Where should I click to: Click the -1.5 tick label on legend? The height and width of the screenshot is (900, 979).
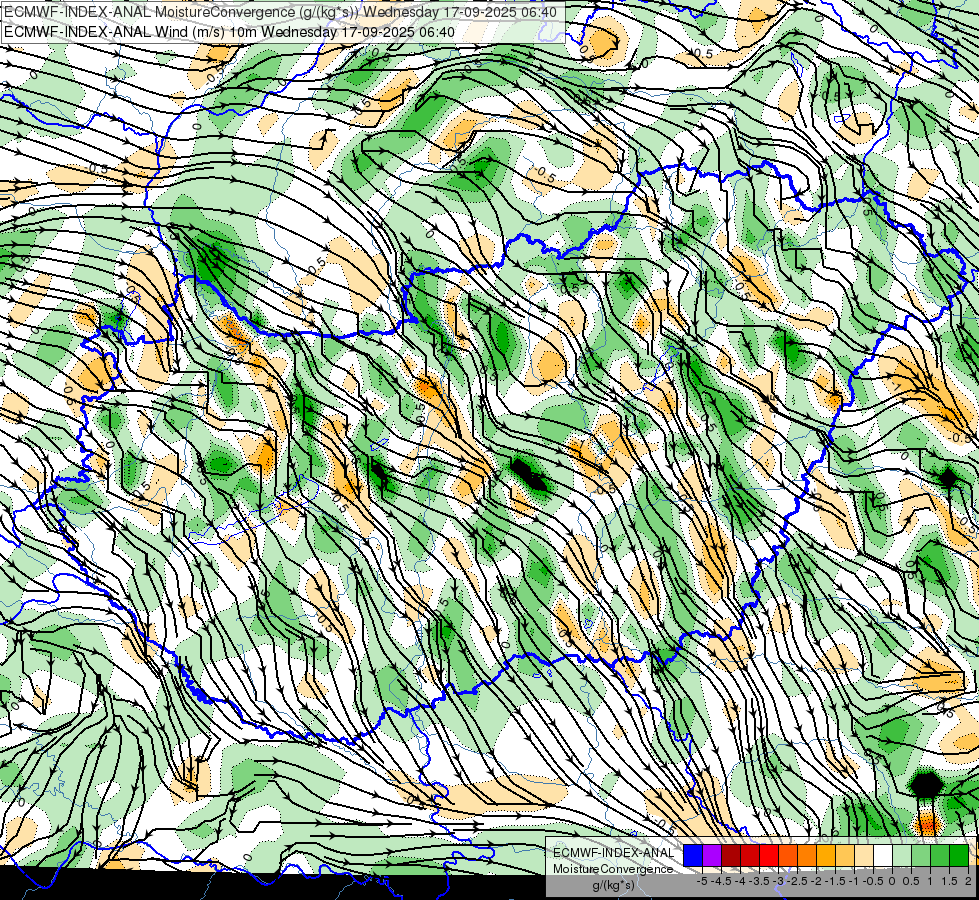click(x=835, y=881)
